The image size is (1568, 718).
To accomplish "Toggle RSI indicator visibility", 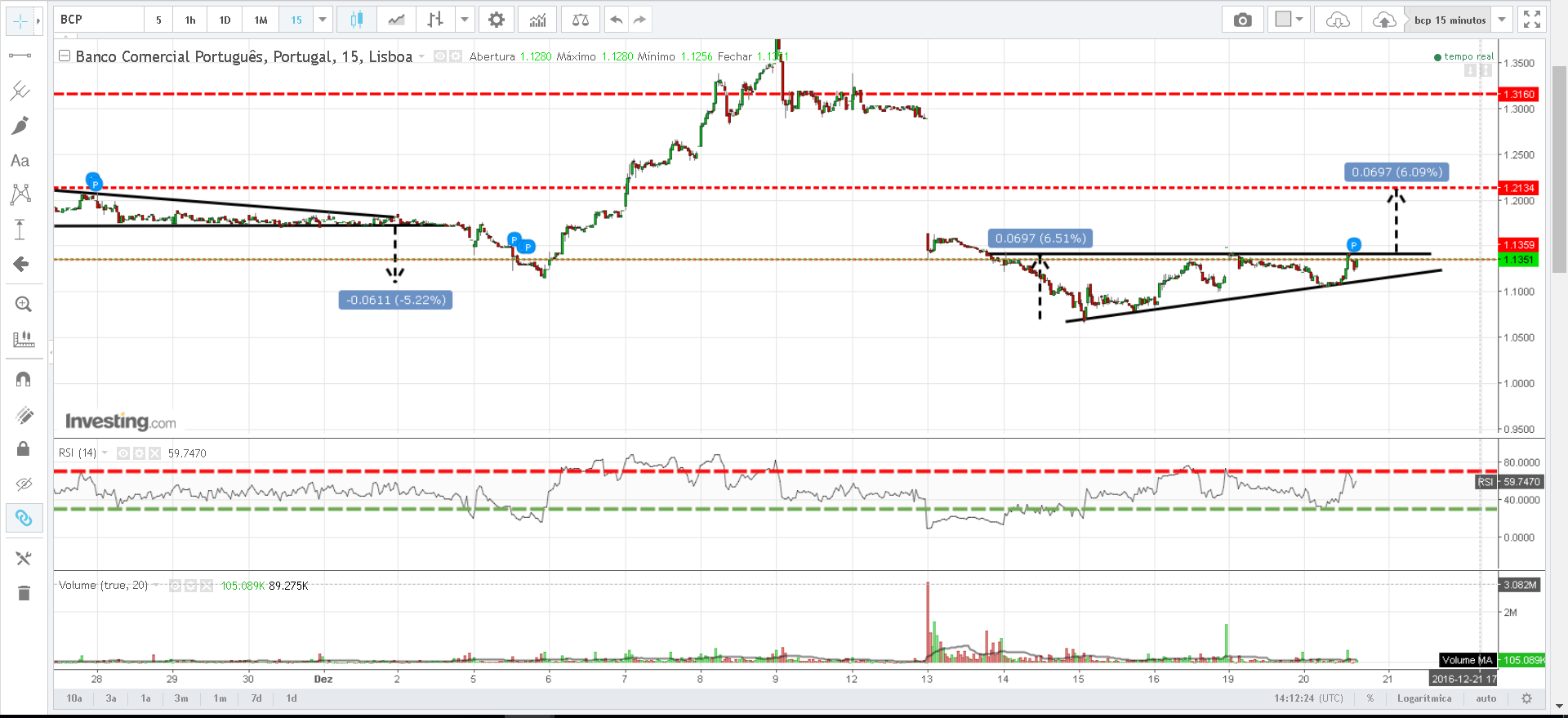I will (x=123, y=453).
